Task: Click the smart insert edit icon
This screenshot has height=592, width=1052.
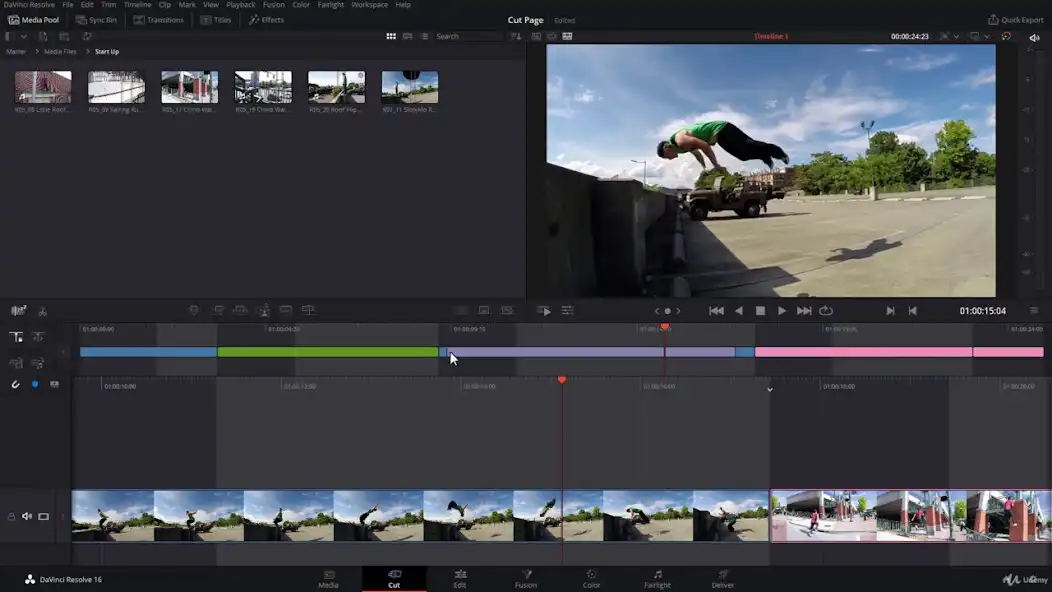Action: [x=194, y=311]
